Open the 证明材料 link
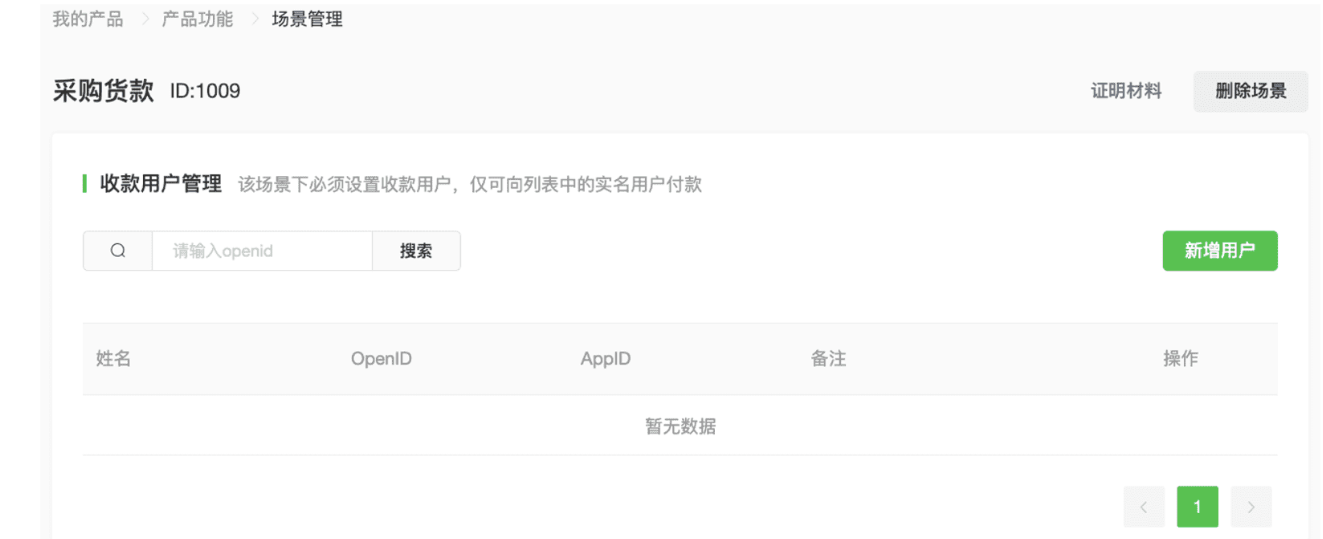Screen dimensions: 1323x539 (1126, 91)
